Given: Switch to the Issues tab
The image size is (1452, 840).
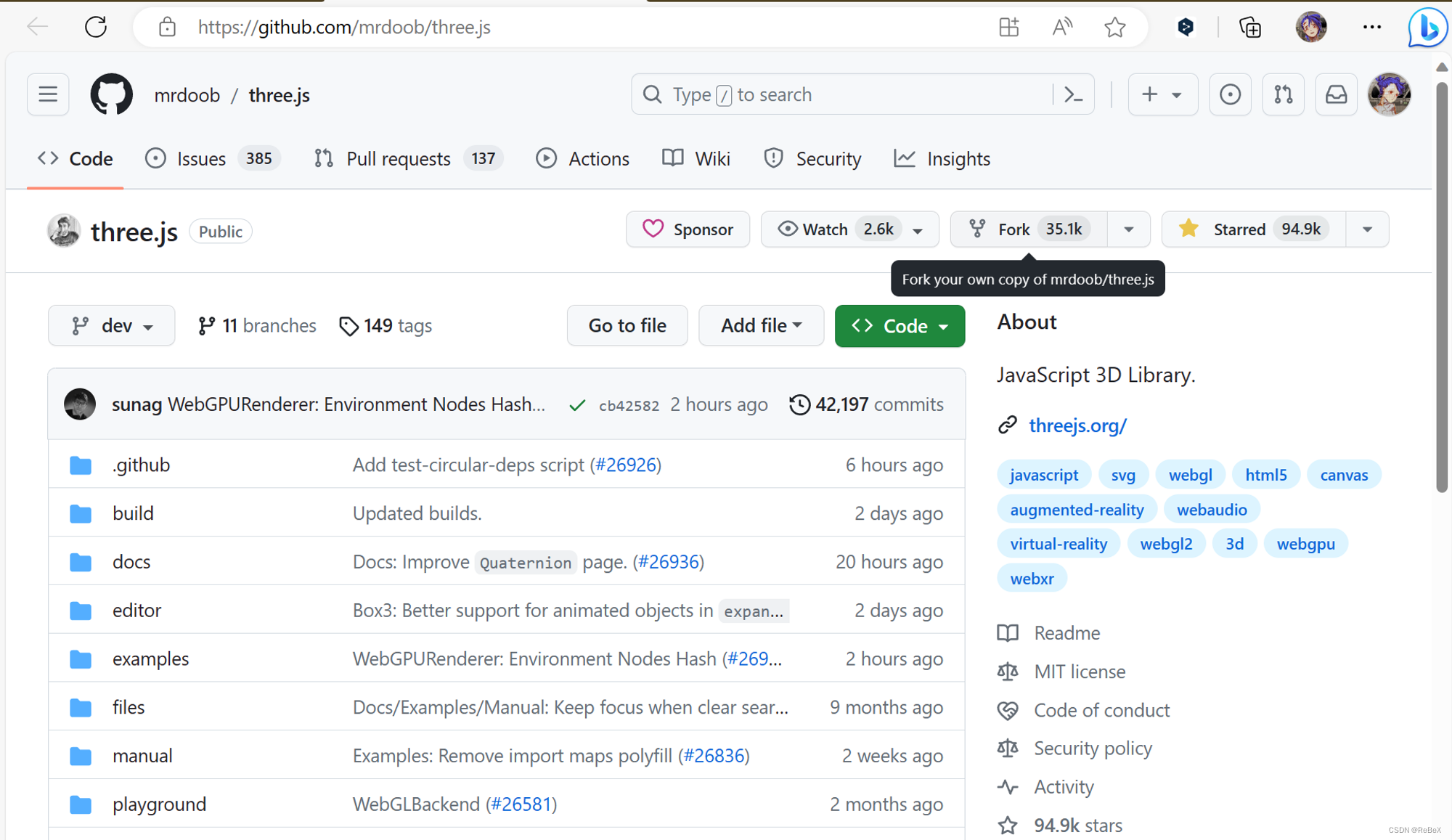Looking at the screenshot, I should pos(201,158).
